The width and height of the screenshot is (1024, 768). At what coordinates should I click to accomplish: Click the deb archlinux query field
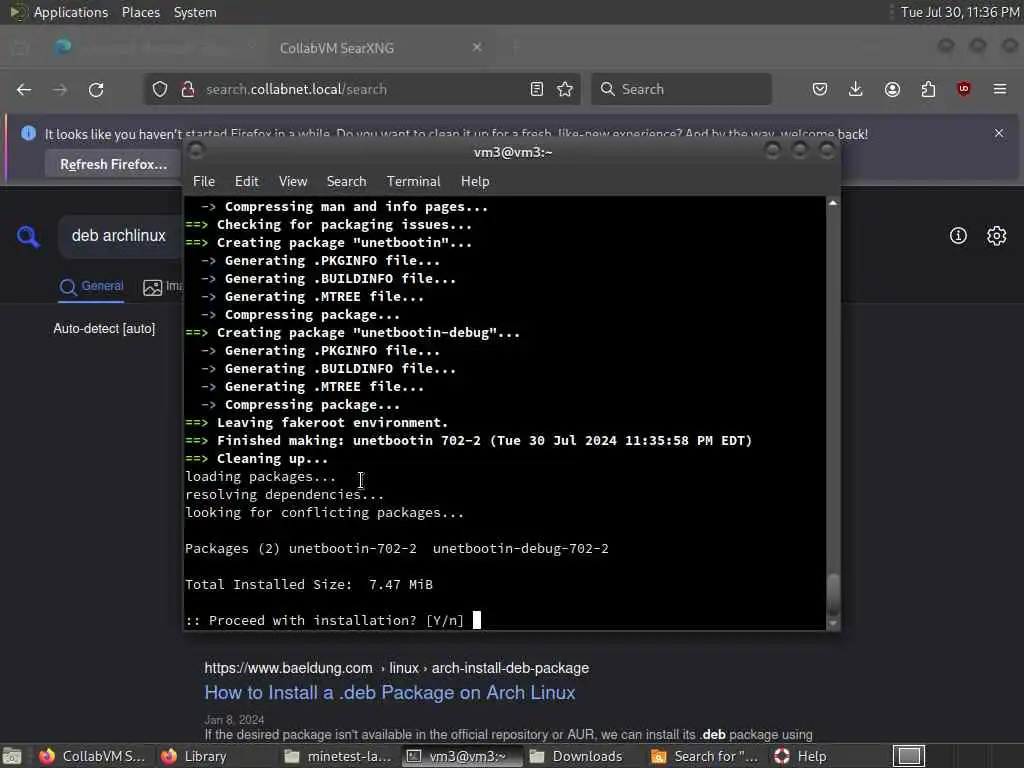[119, 236]
